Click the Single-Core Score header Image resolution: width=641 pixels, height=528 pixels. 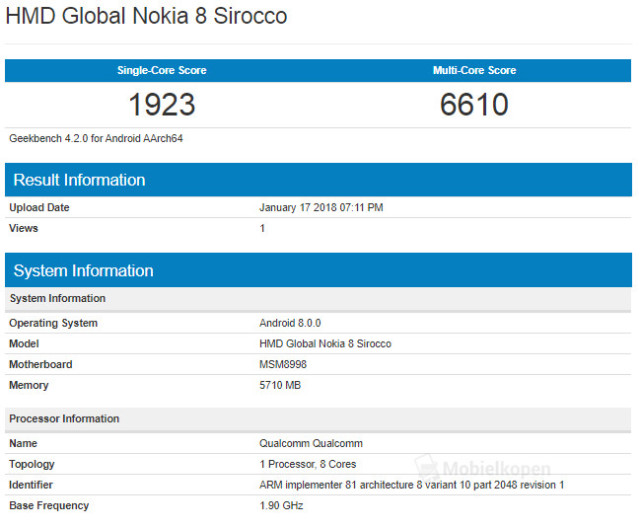(x=161, y=70)
